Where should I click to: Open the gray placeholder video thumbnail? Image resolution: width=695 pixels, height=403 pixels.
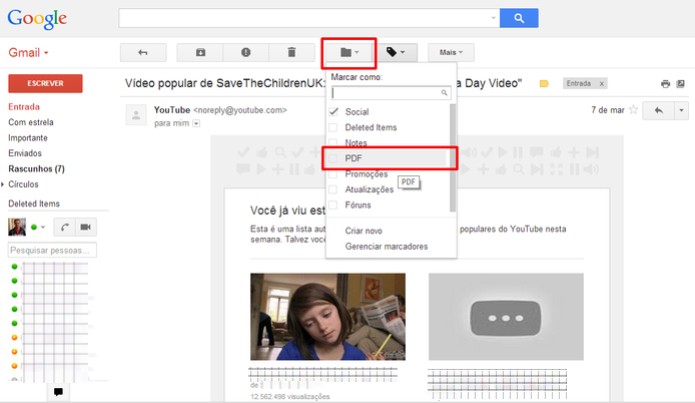tap(506, 317)
